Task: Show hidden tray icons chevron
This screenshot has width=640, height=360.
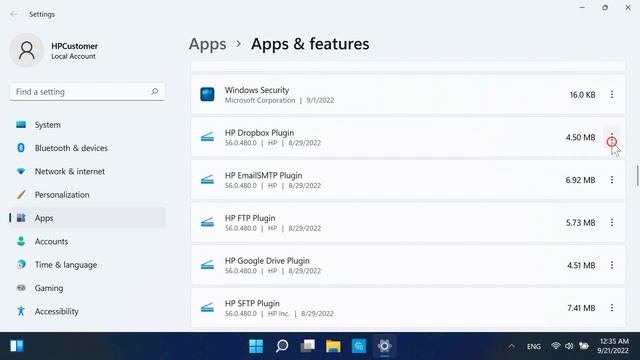Action: pyautogui.click(x=511, y=347)
